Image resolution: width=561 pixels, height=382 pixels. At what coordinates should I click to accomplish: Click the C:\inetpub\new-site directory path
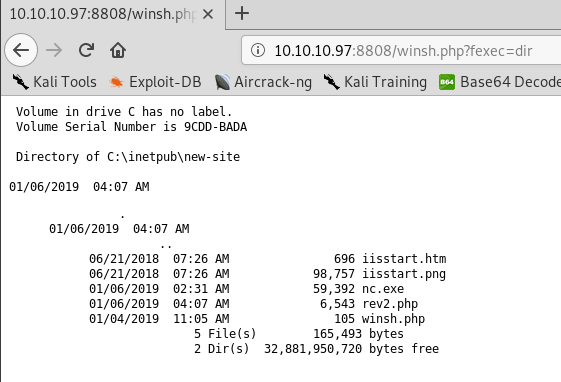pos(174,157)
